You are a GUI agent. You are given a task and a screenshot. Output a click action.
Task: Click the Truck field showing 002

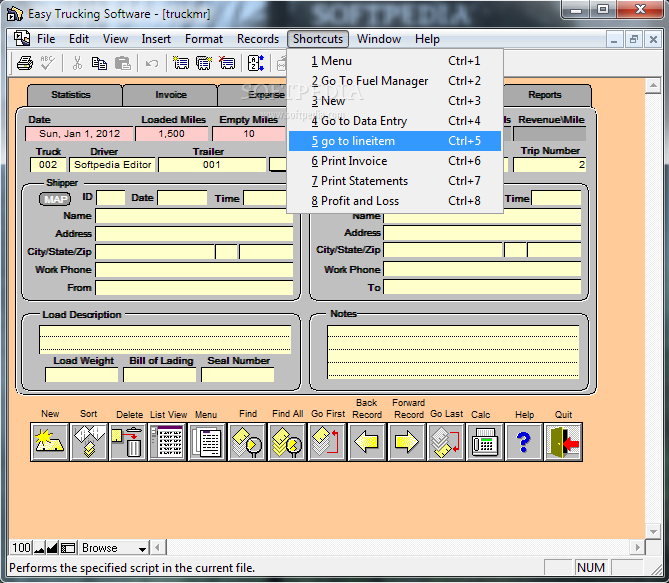(x=48, y=165)
